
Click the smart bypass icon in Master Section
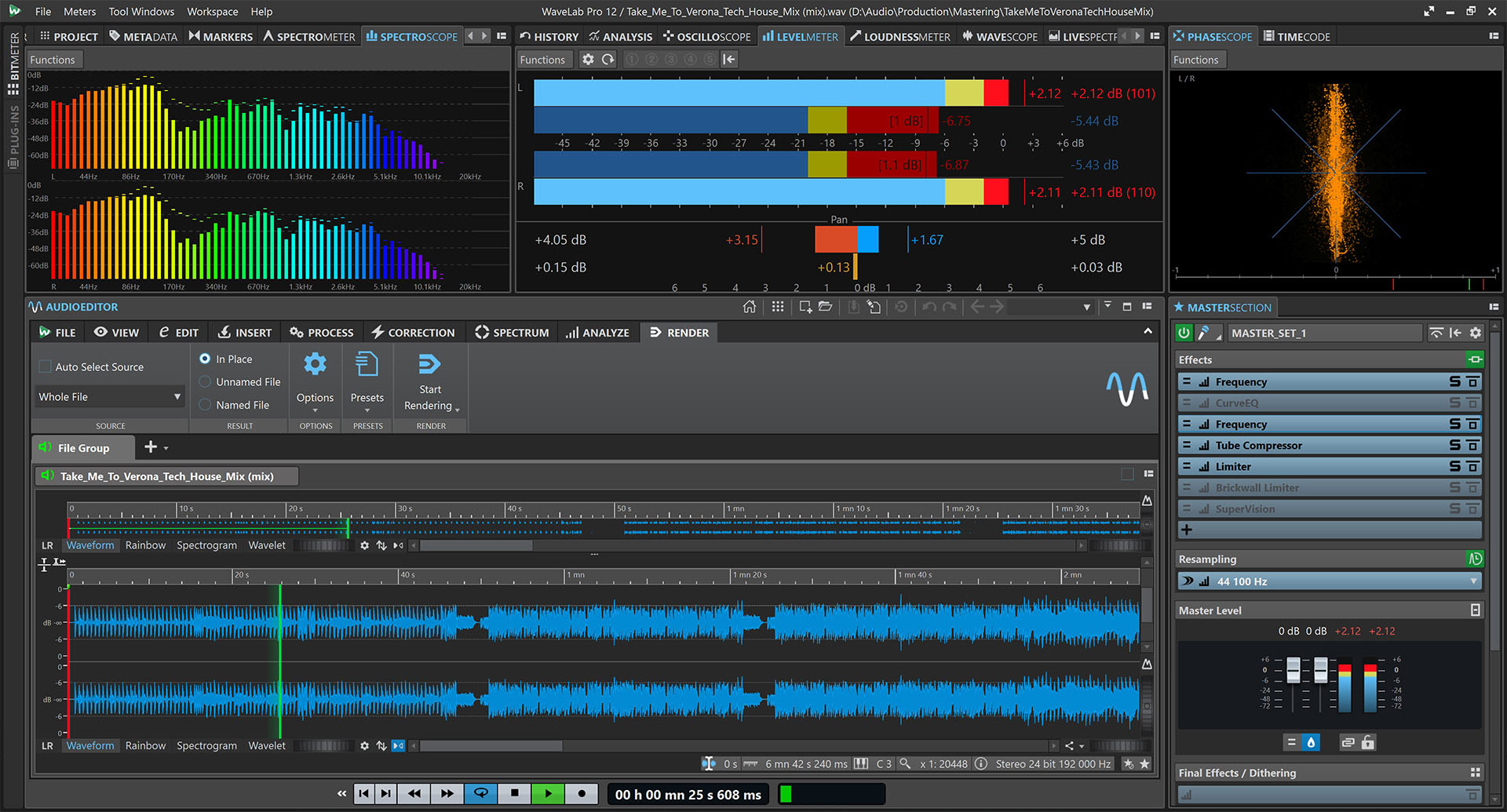1436,333
